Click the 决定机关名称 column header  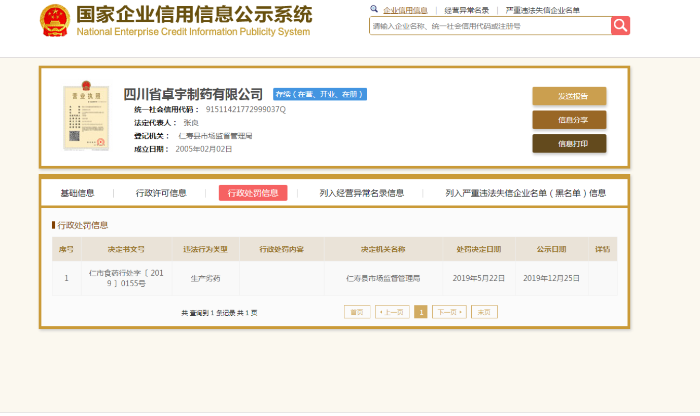pos(383,249)
